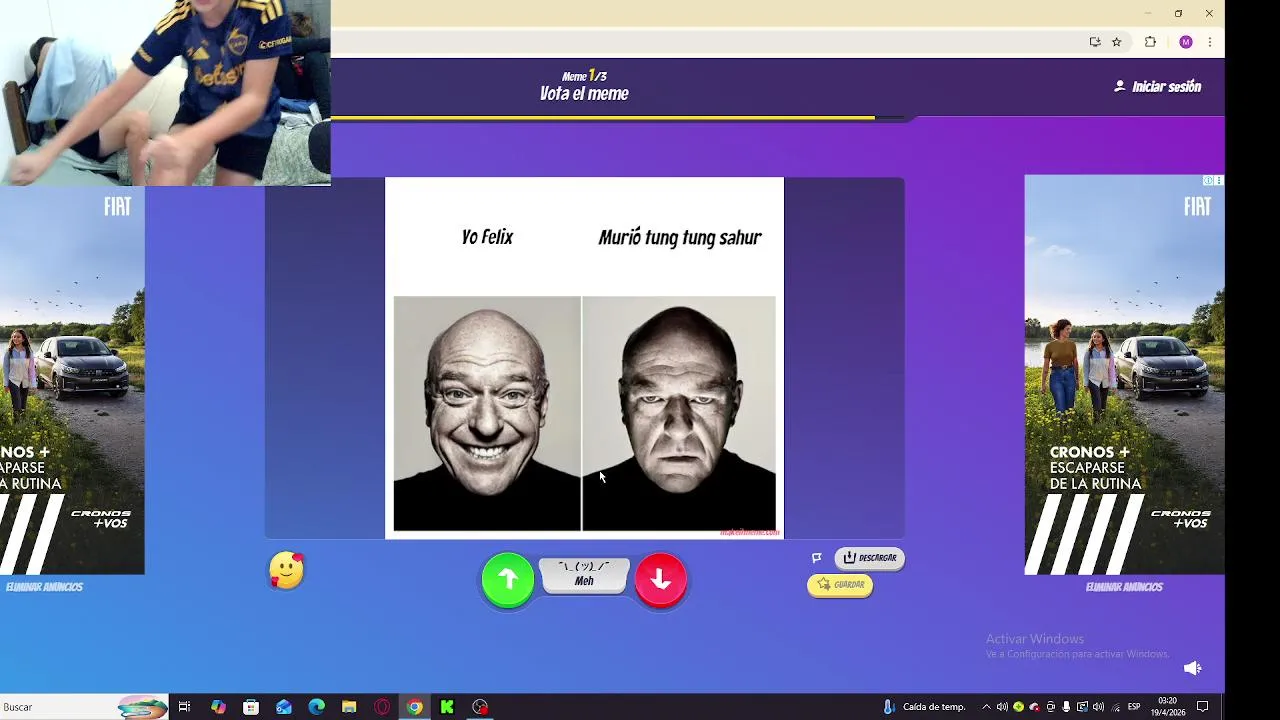Open the Chrome three-dot menu
Image resolution: width=1280 pixels, height=720 pixels.
(1210, 42)
